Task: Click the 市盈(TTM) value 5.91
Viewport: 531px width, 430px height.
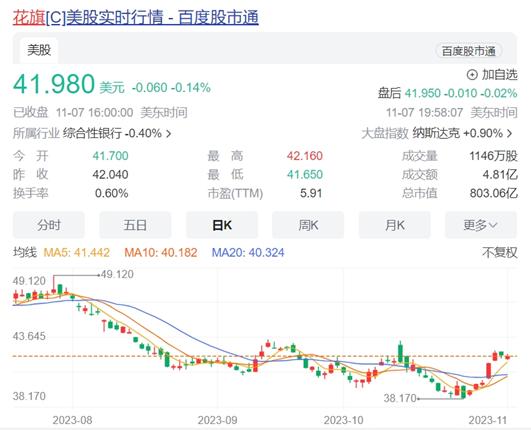Action: pos(311,193)
